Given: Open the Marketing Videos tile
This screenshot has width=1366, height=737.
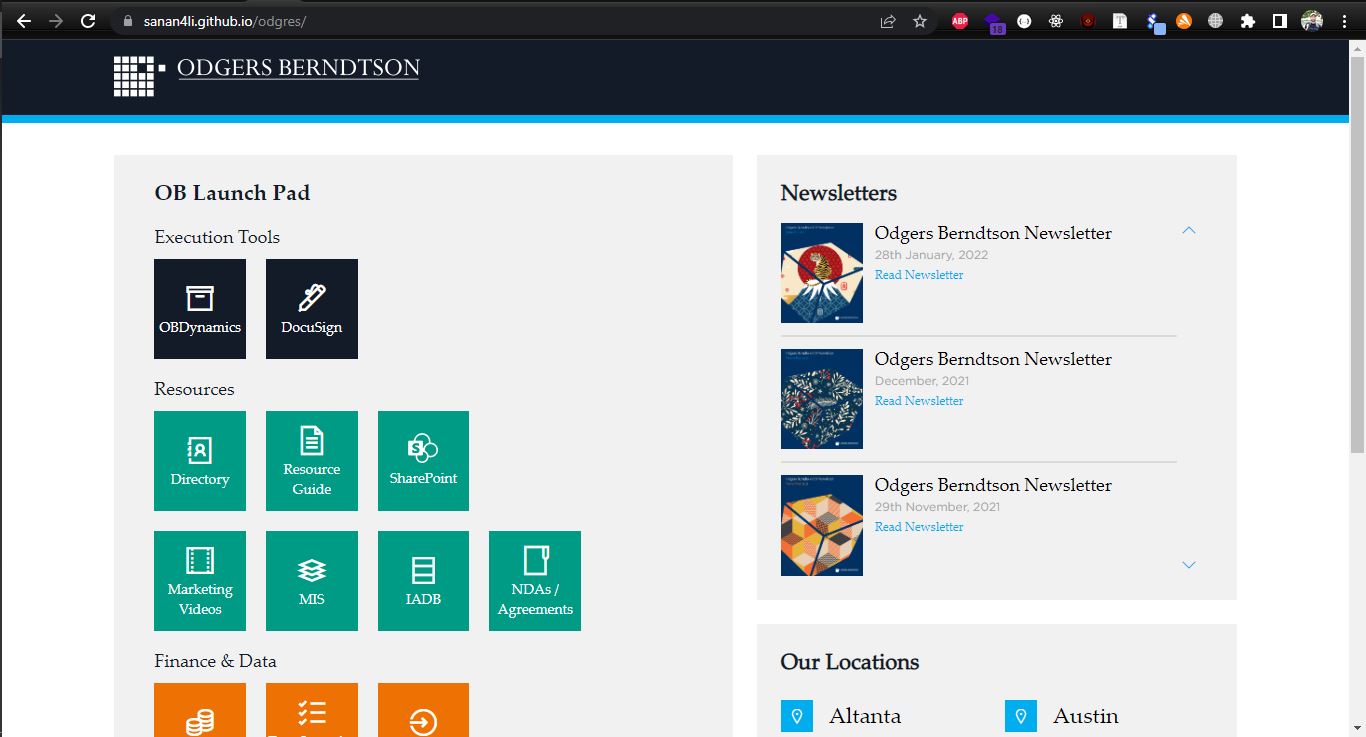Looking at the screenshot, I should point(200,581).
